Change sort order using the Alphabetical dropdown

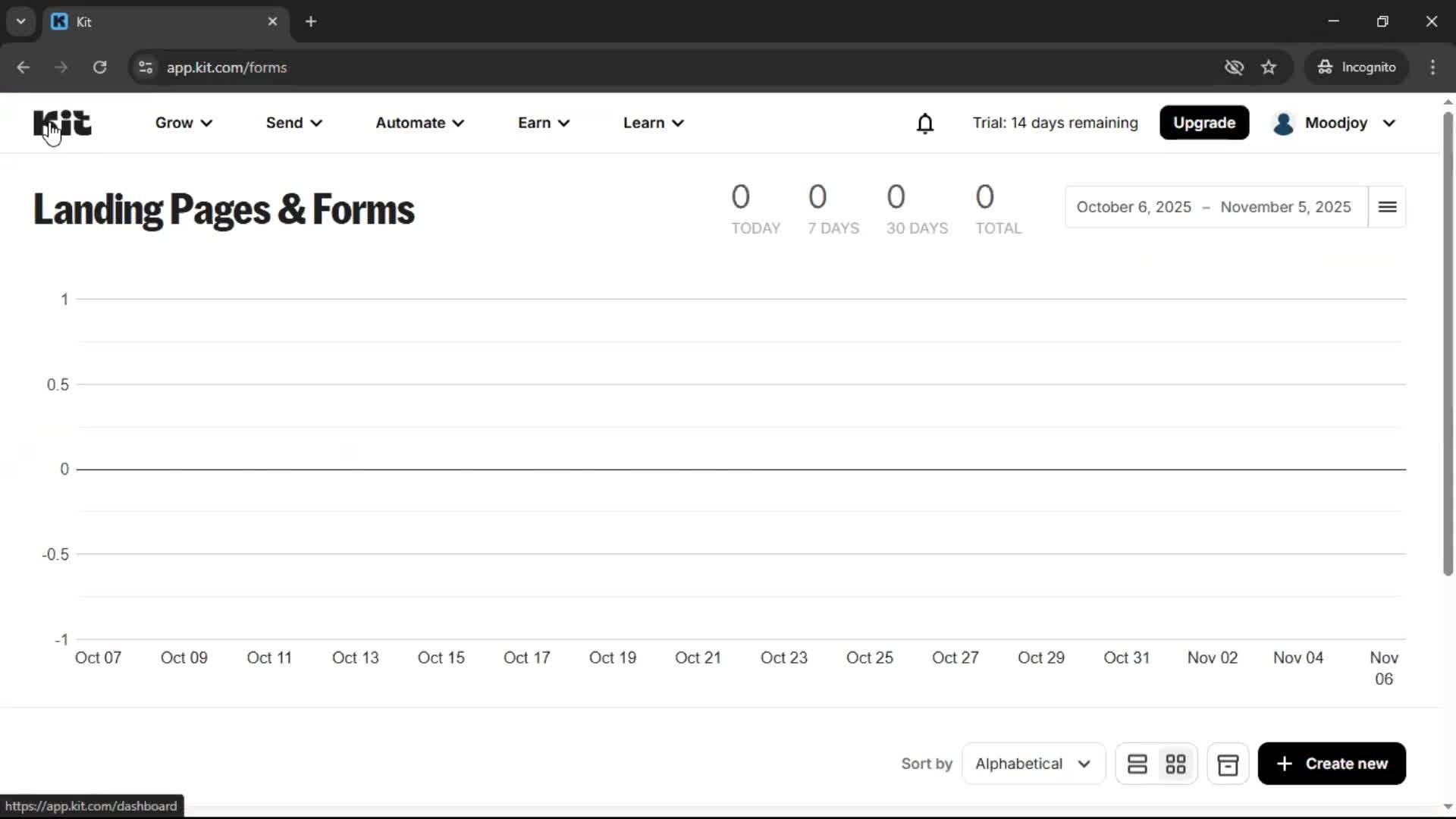1034,764
